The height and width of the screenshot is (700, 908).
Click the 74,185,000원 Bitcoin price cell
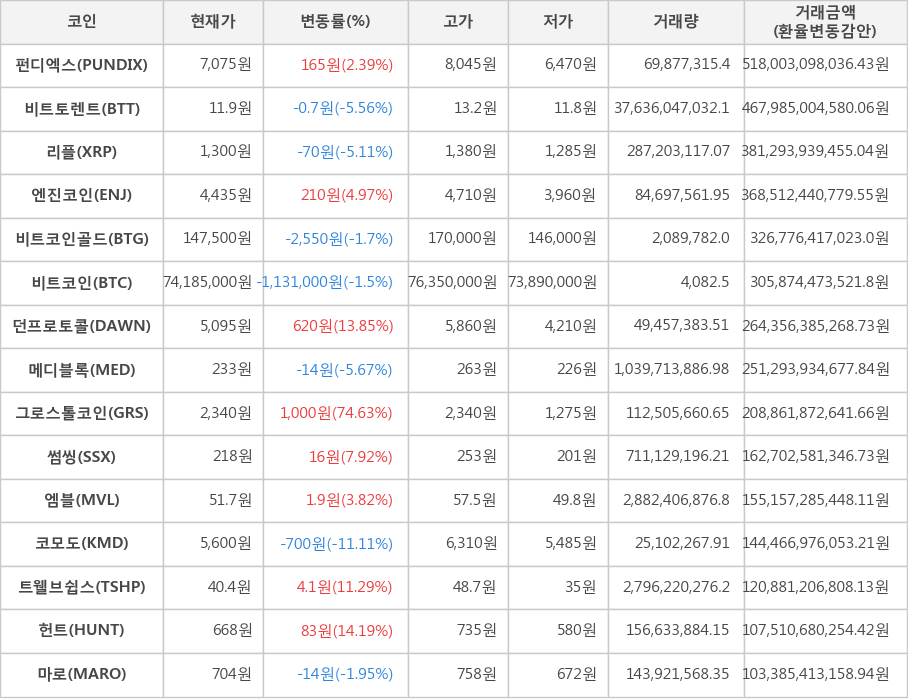(208, 282)
